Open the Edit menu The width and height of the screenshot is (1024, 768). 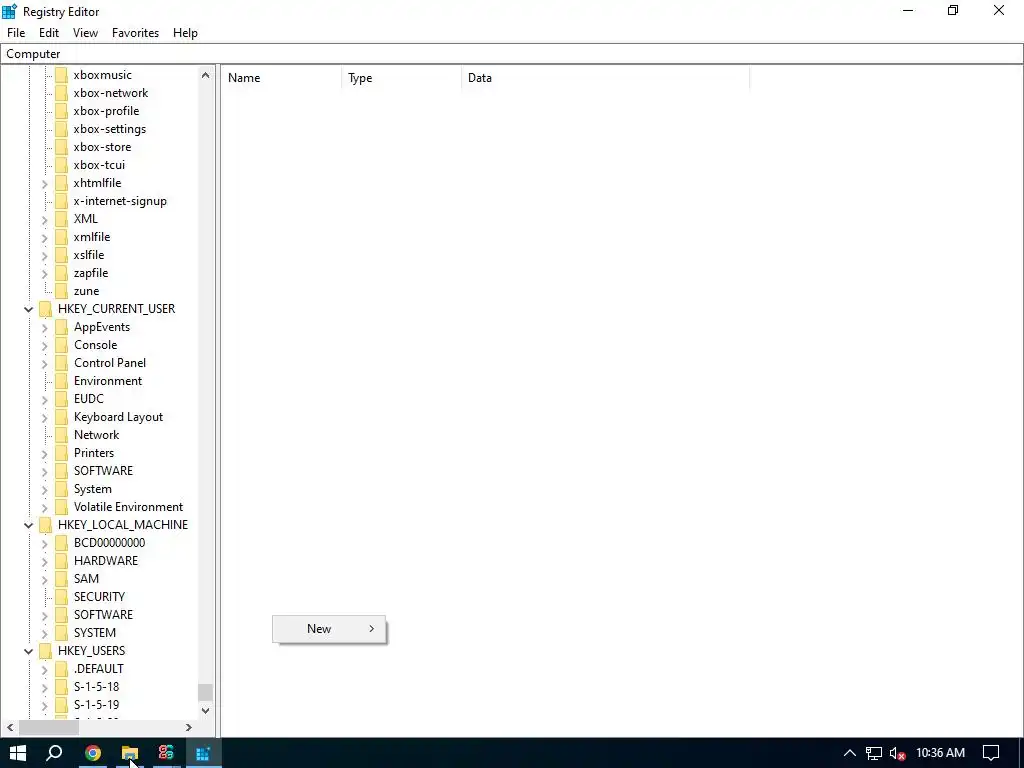point(49,33)
